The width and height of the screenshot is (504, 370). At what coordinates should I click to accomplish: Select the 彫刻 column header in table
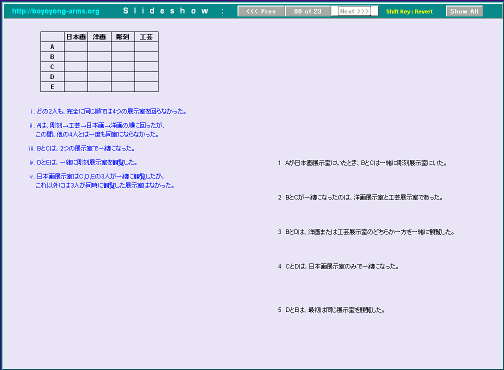pos(123,37)
